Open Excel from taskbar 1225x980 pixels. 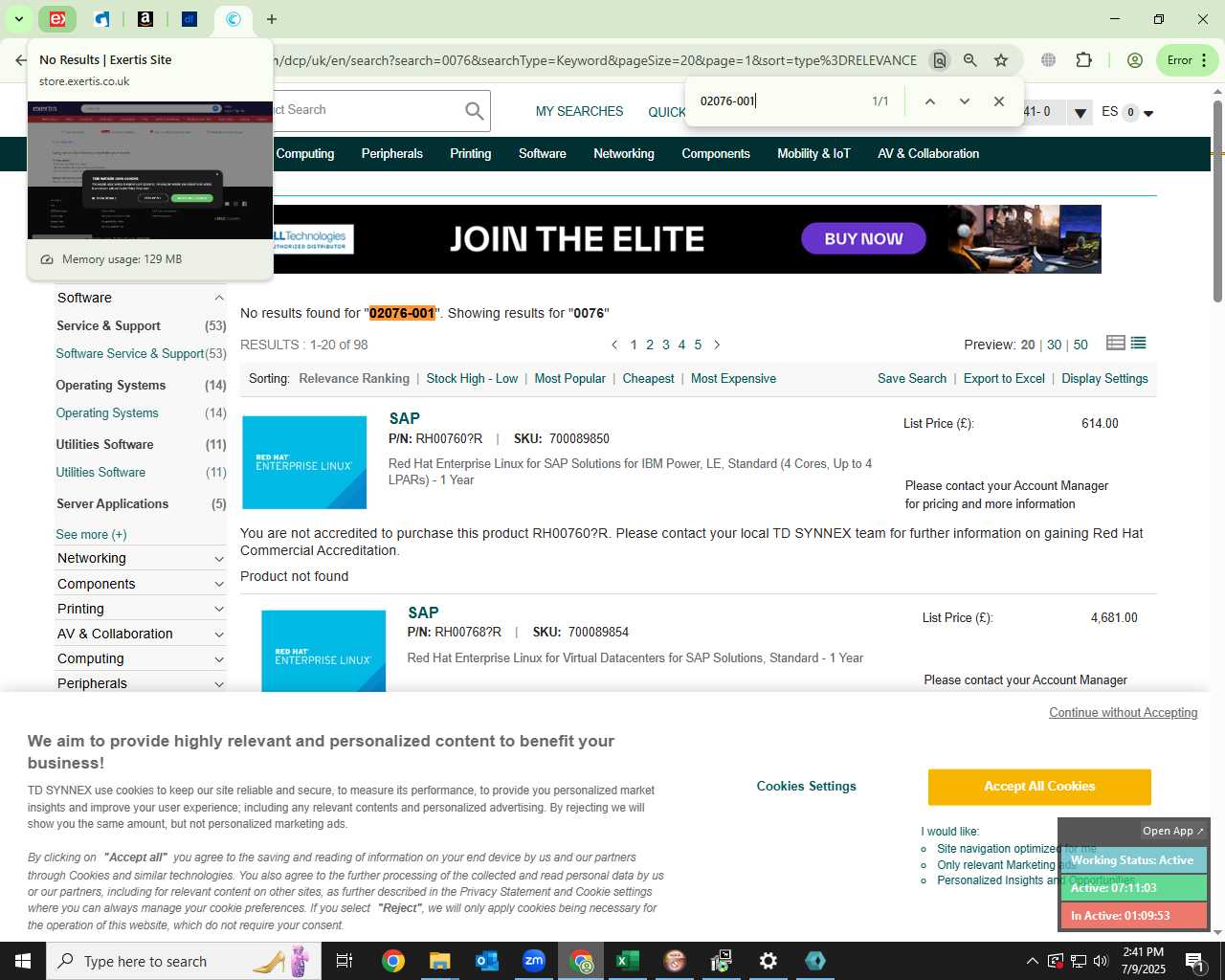627,961
